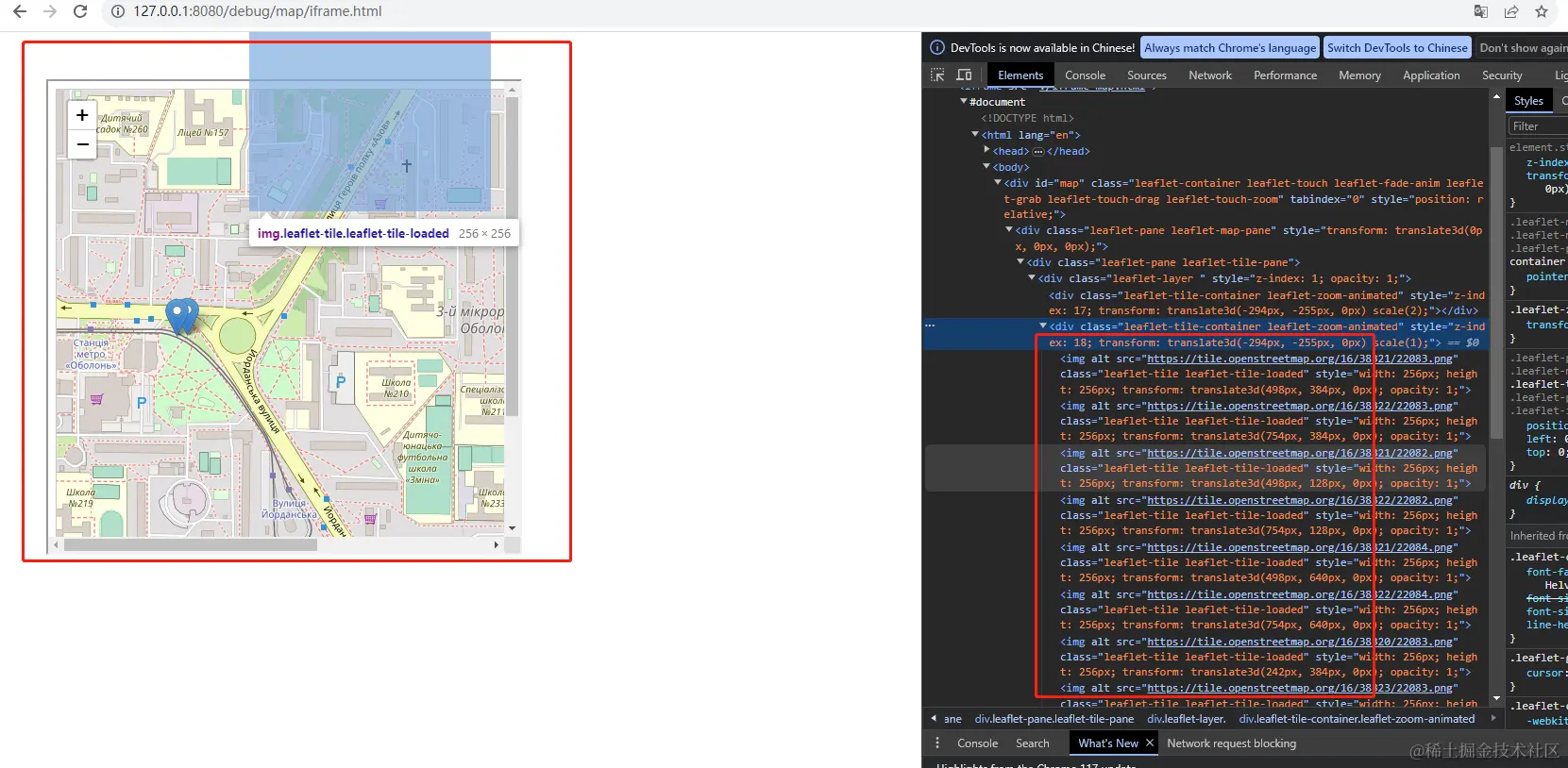Open the Search drawer tab
The width and height of the screenshot is (1568, 768).
[x=1032, y=743]
